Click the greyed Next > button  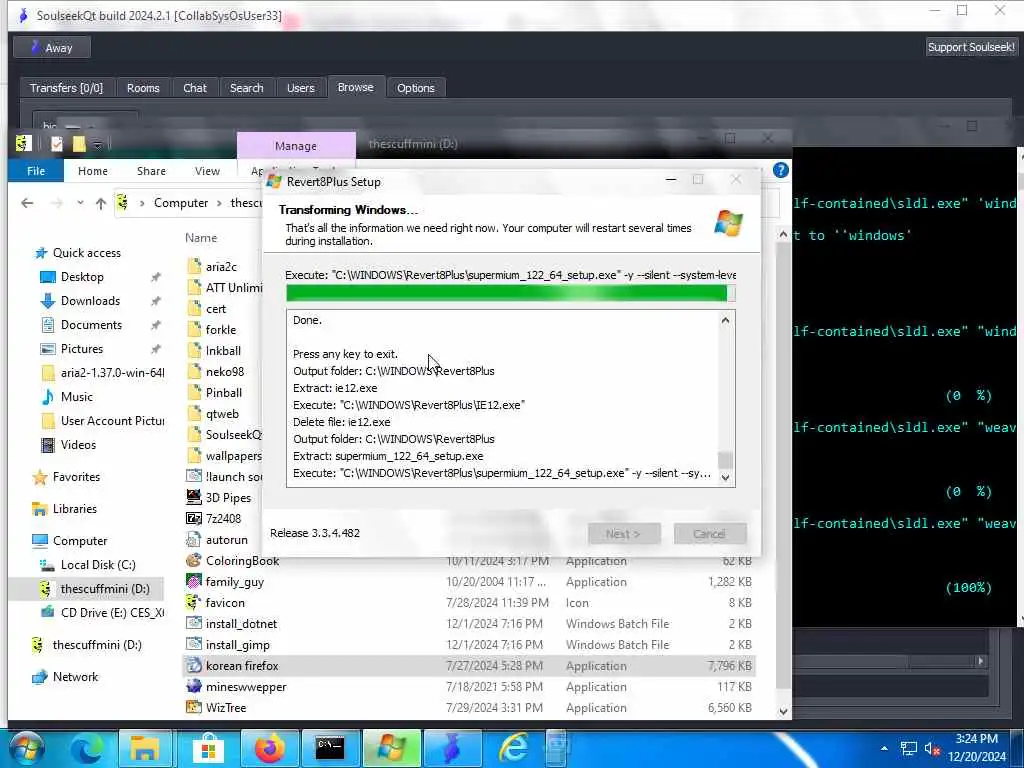click(624, 534)
